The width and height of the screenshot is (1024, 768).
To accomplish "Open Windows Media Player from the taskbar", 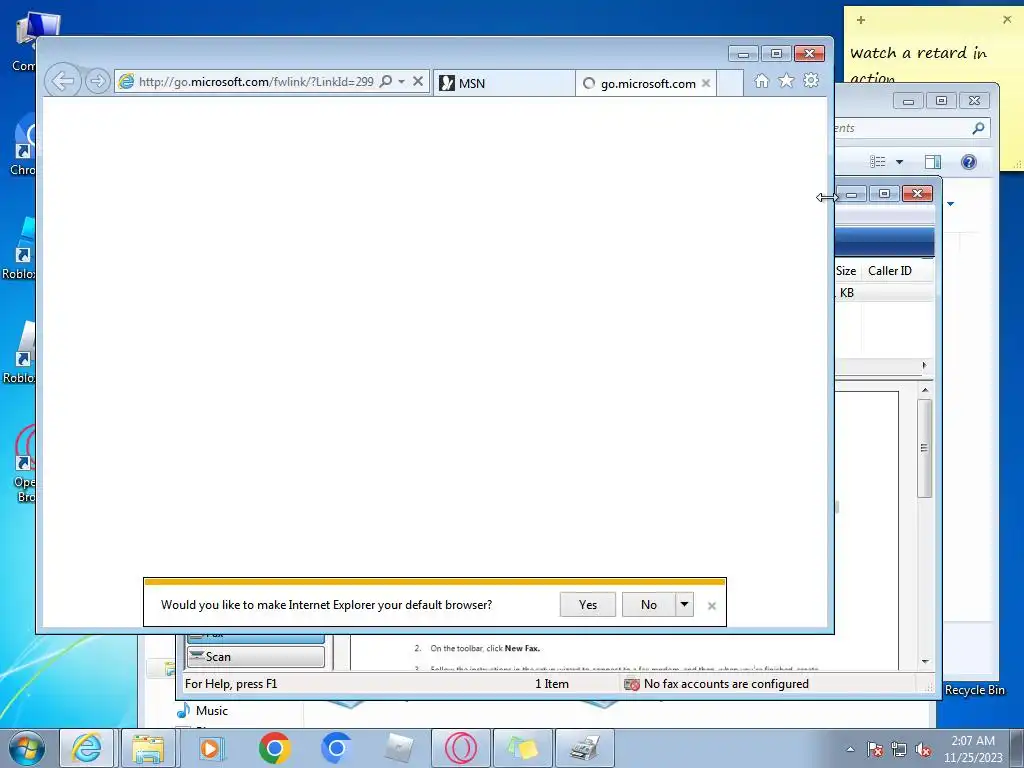I will tap(210, 748).
